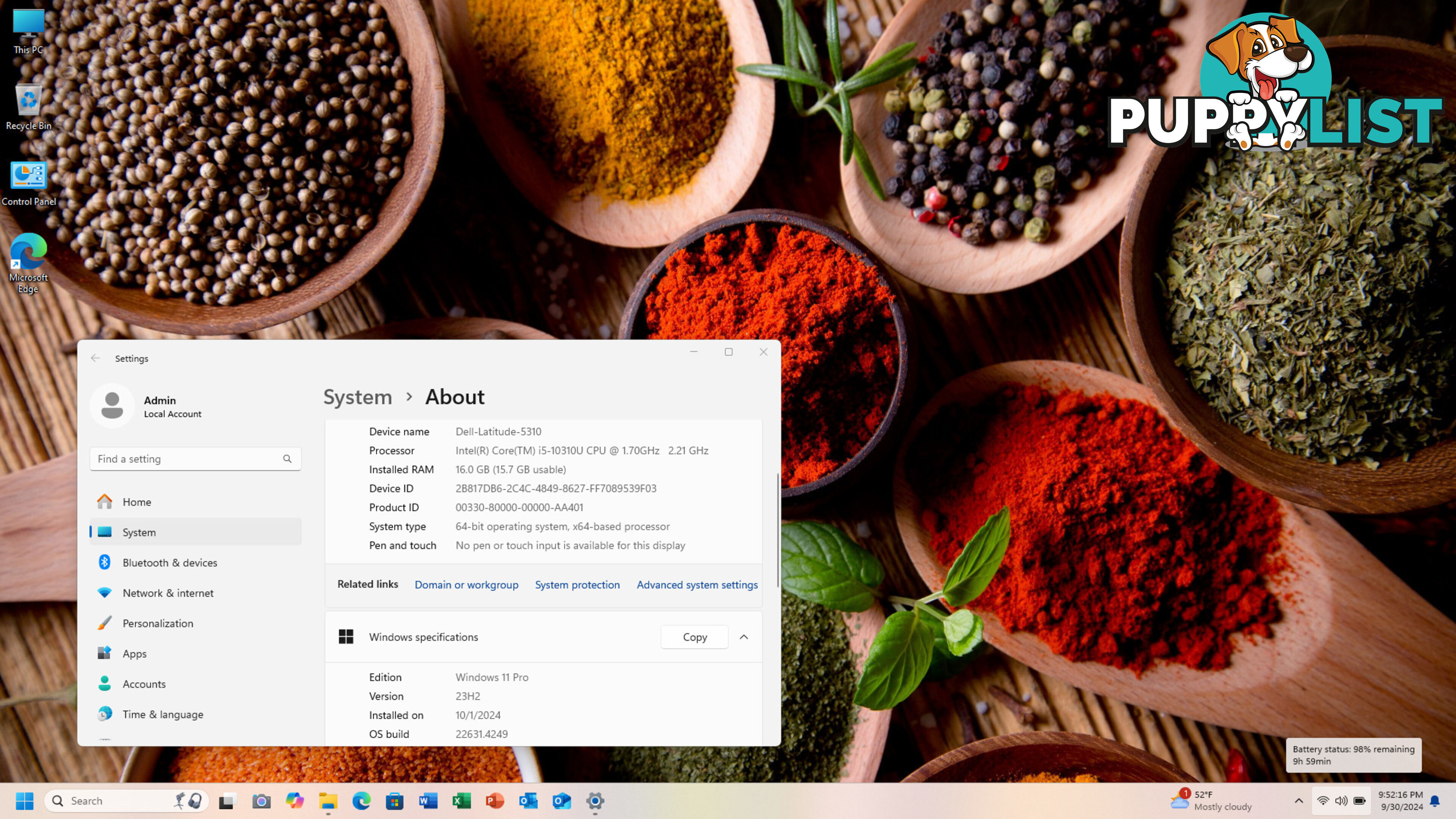Screen dimensions: 1456x819
Task: Click the taskbar clock showing 9:52:16 PM
Action: click(x=1400, y=800)
